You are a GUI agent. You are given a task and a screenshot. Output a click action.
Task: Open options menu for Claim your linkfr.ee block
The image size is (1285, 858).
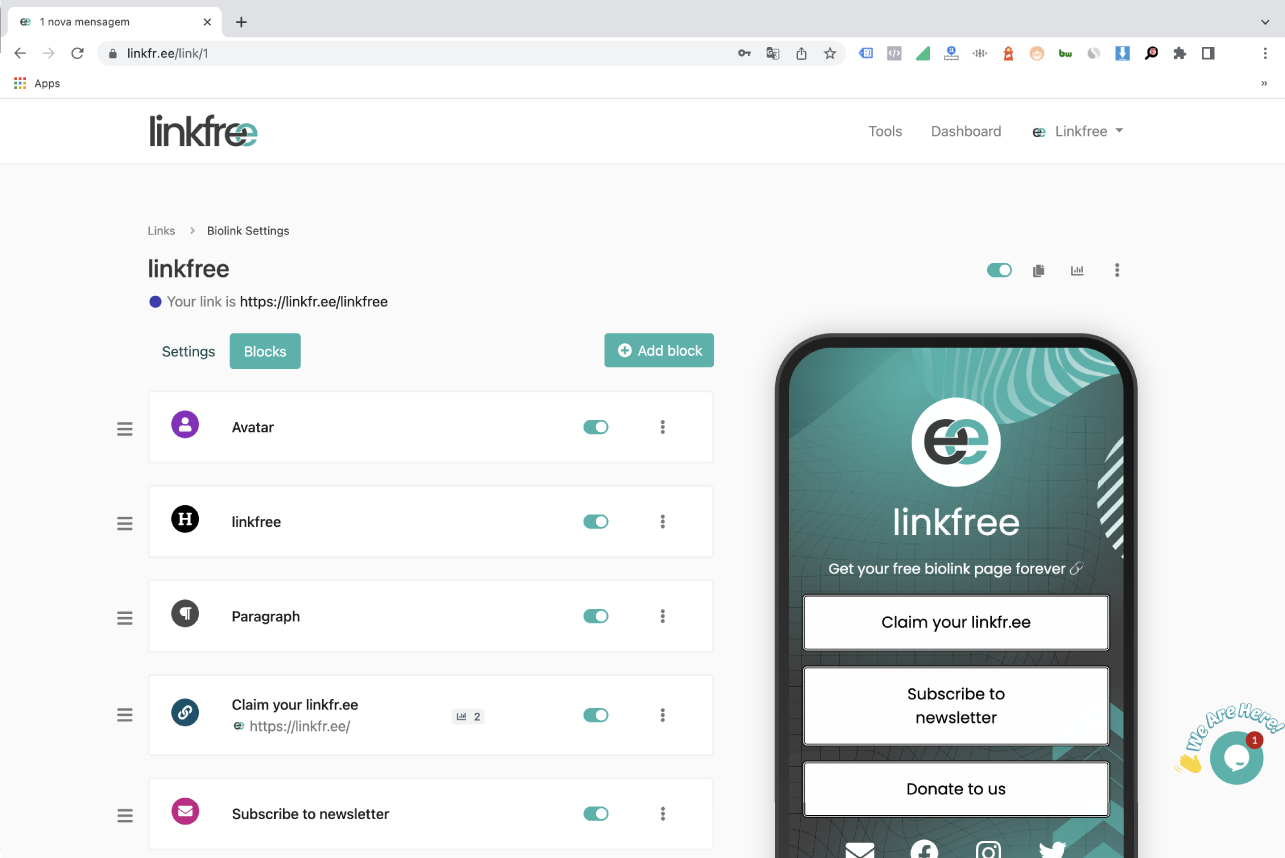(663, 715)
